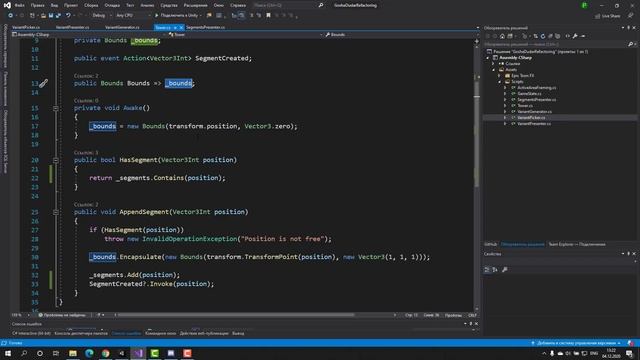Click the Refresh icon in Solution Explorer
Image resolution: width=640 pixels, height=360 pixels.
(x=543, y=36)
